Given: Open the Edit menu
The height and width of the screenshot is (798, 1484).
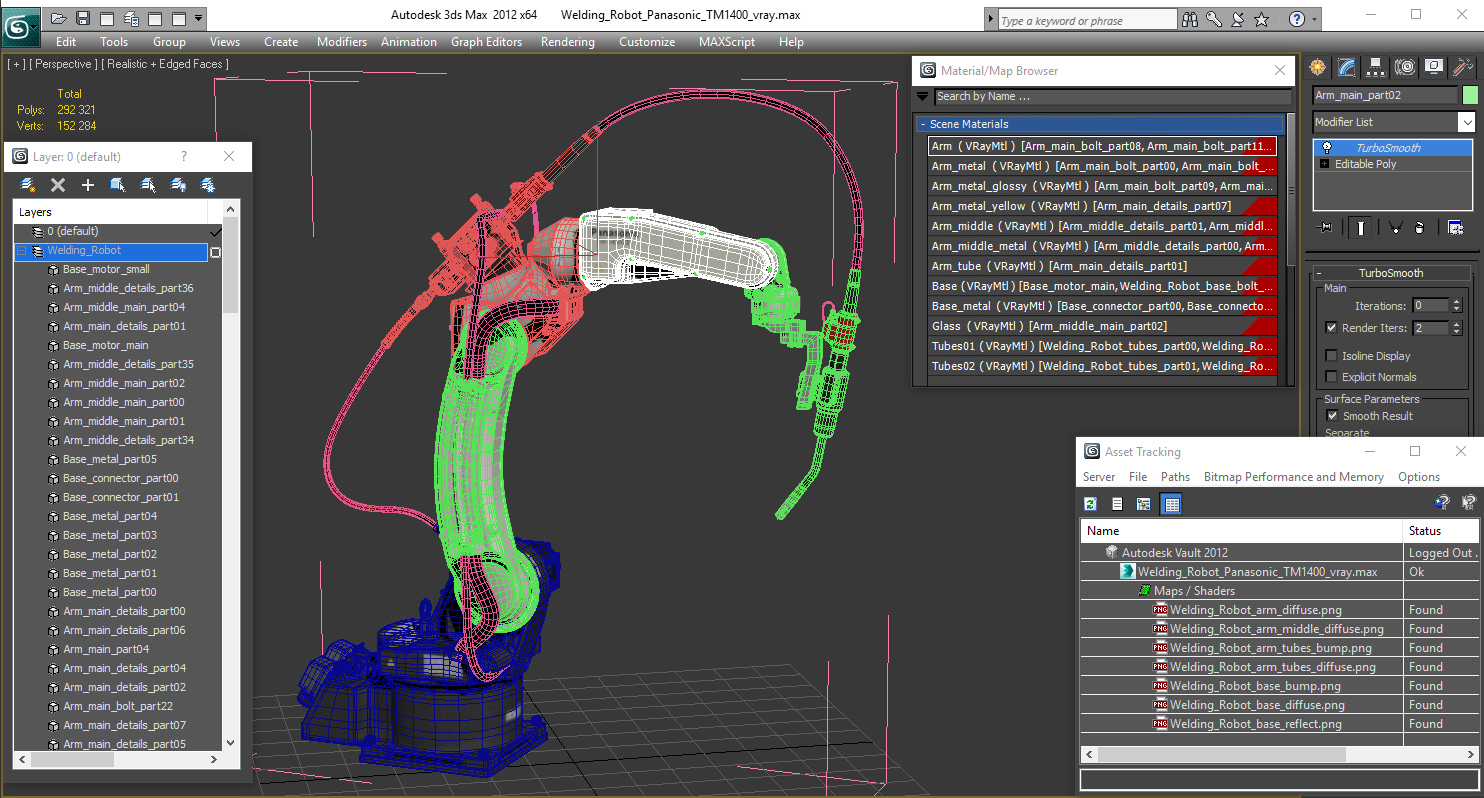Looking at the screenshot, I should click(66, 42).
